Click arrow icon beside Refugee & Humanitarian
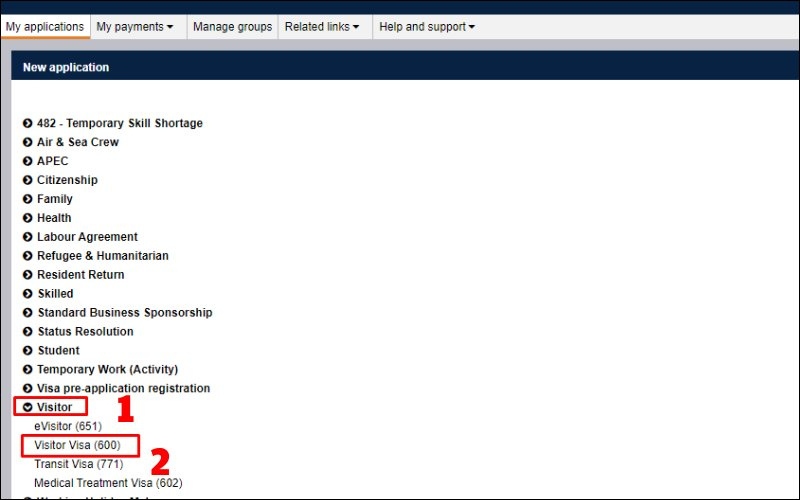The image size is (800, 500). click(28, 256)
